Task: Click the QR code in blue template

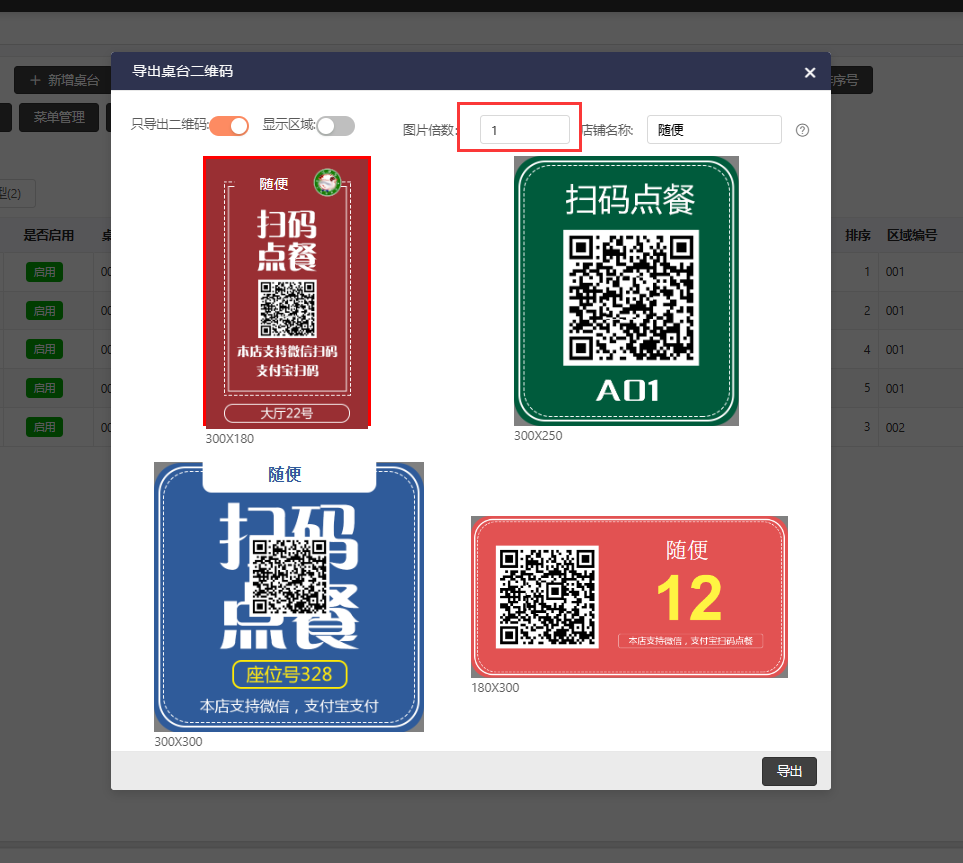Action: pos(288,576)
